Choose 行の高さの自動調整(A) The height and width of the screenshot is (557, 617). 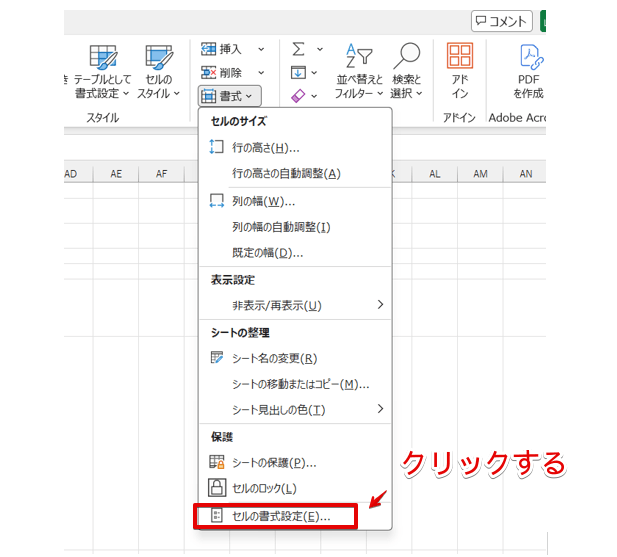click(296, 173)
